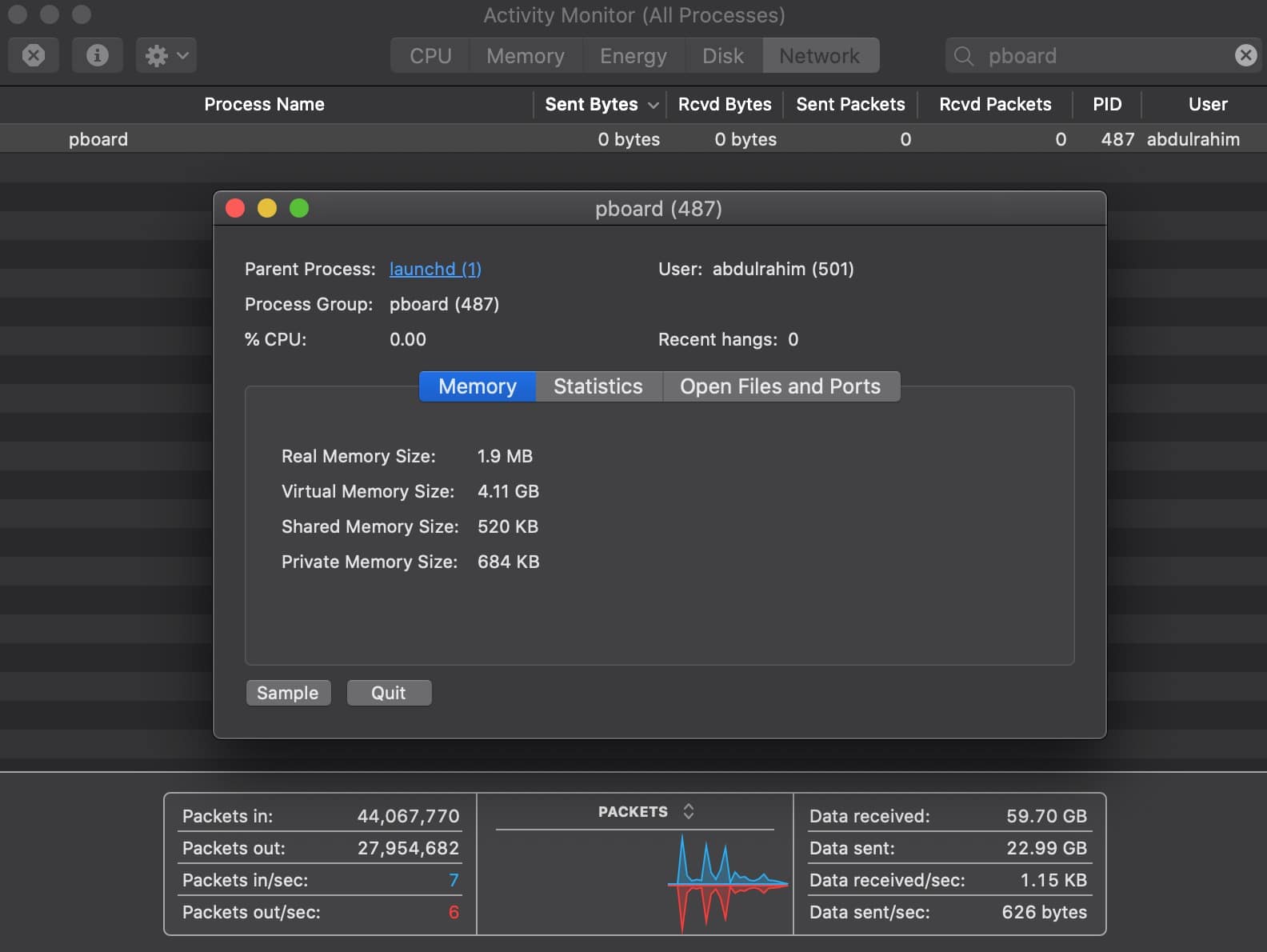Sort by Rcvd Packets column
The height and width of the screenshot is (952, 1267).
(x=995, y=104)
